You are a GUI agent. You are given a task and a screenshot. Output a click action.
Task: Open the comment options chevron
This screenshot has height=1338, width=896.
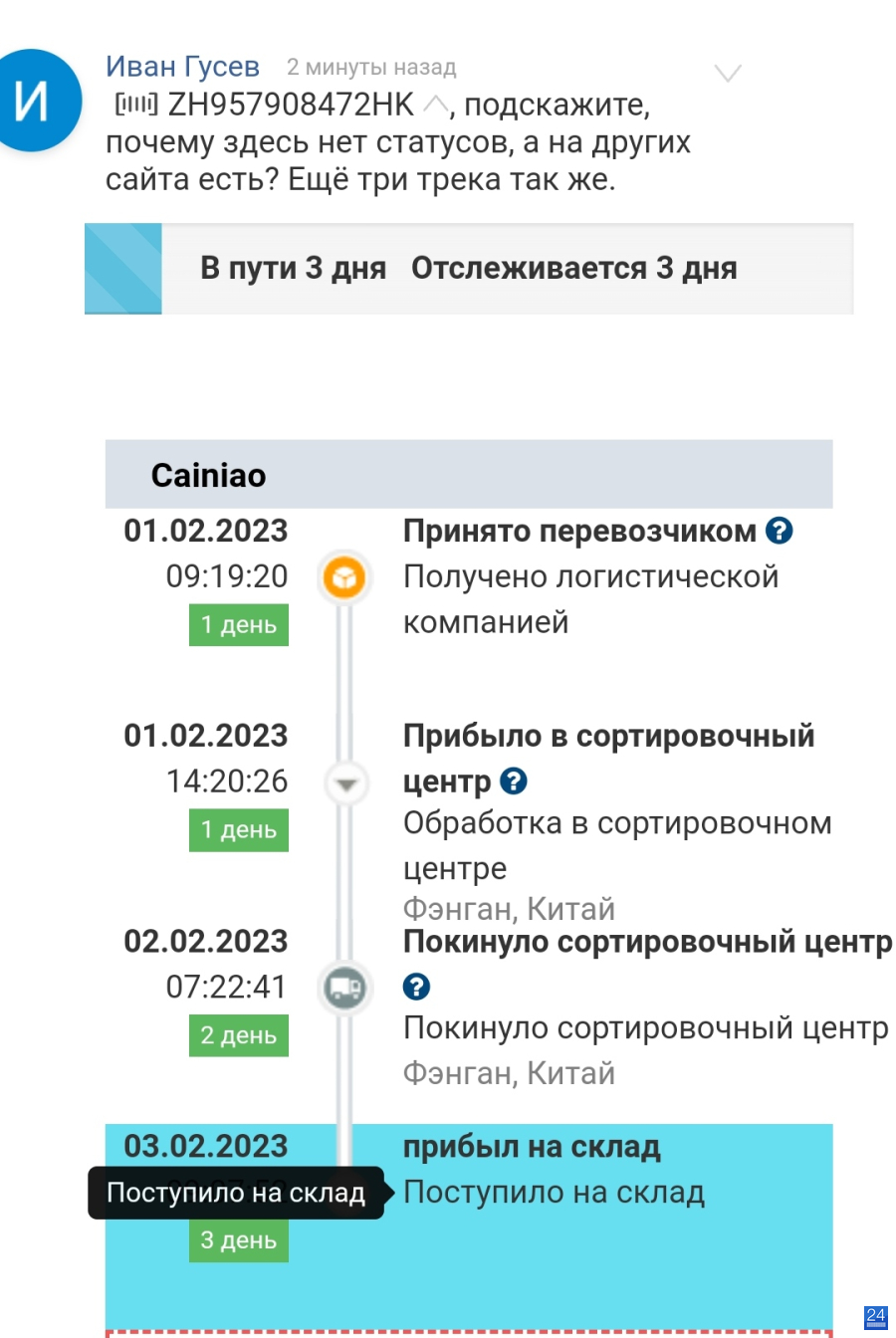[x=729, y=74]
